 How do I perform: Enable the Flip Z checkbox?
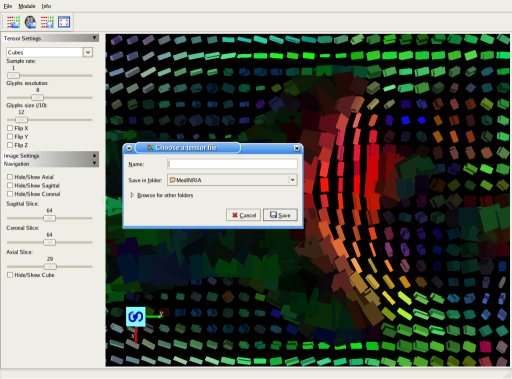(x=10, y=145)
